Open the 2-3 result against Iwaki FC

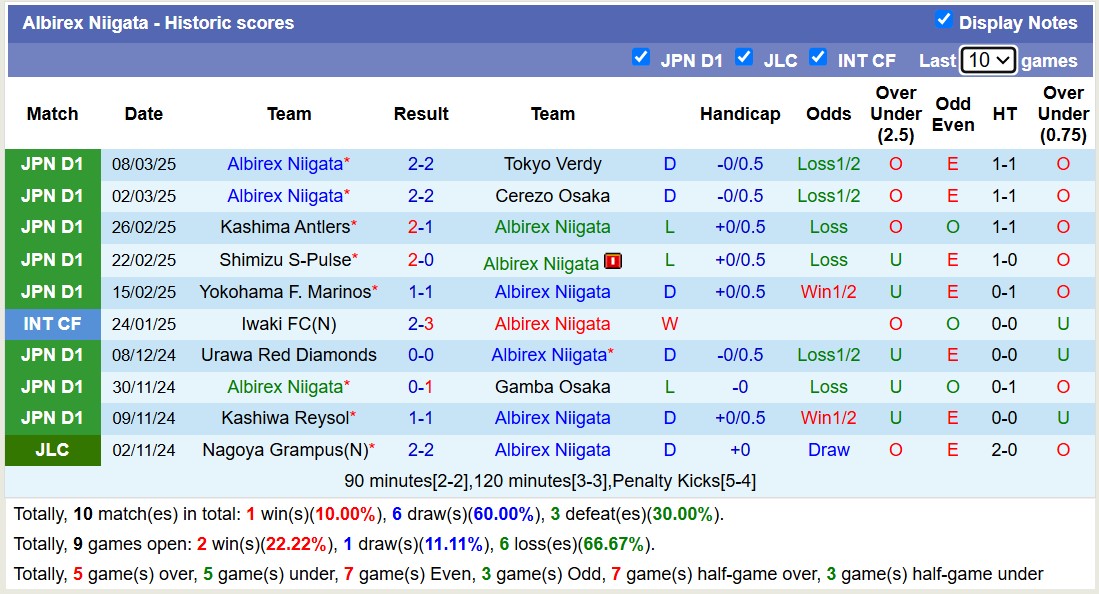[x=420, y=324]
